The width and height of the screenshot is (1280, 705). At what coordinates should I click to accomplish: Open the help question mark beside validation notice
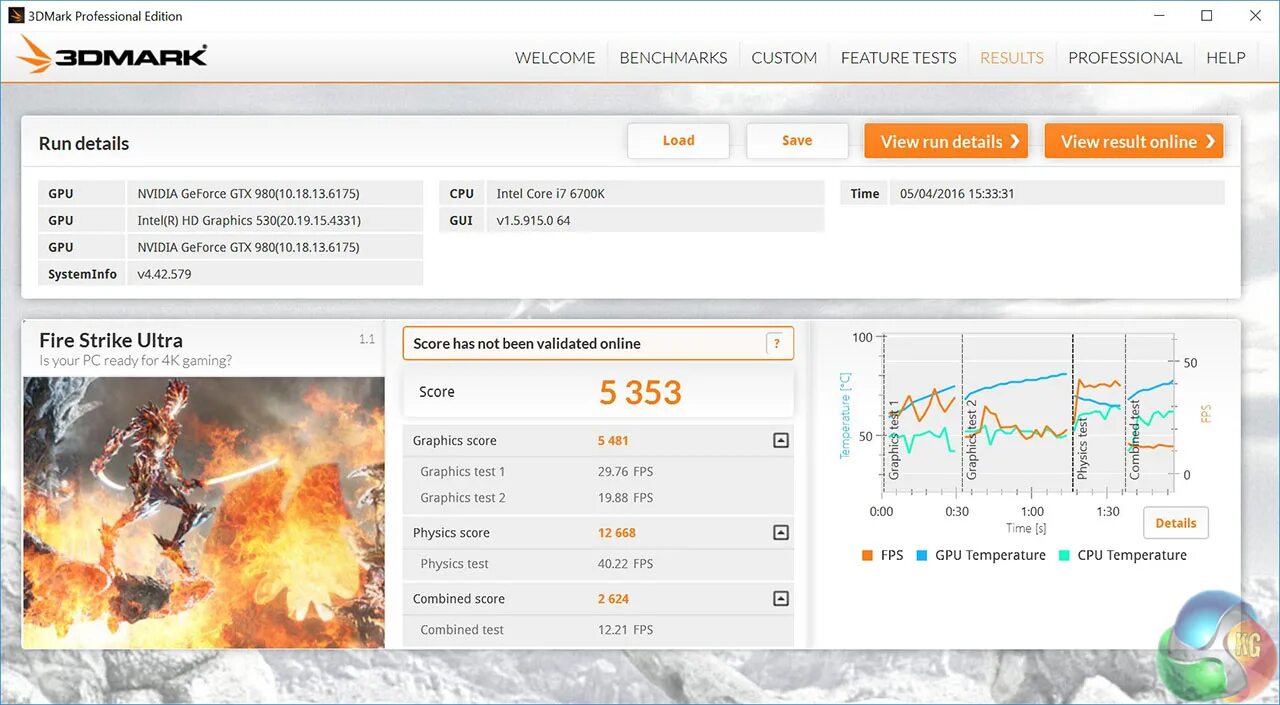pyautogui.click(x=776, y=343)
